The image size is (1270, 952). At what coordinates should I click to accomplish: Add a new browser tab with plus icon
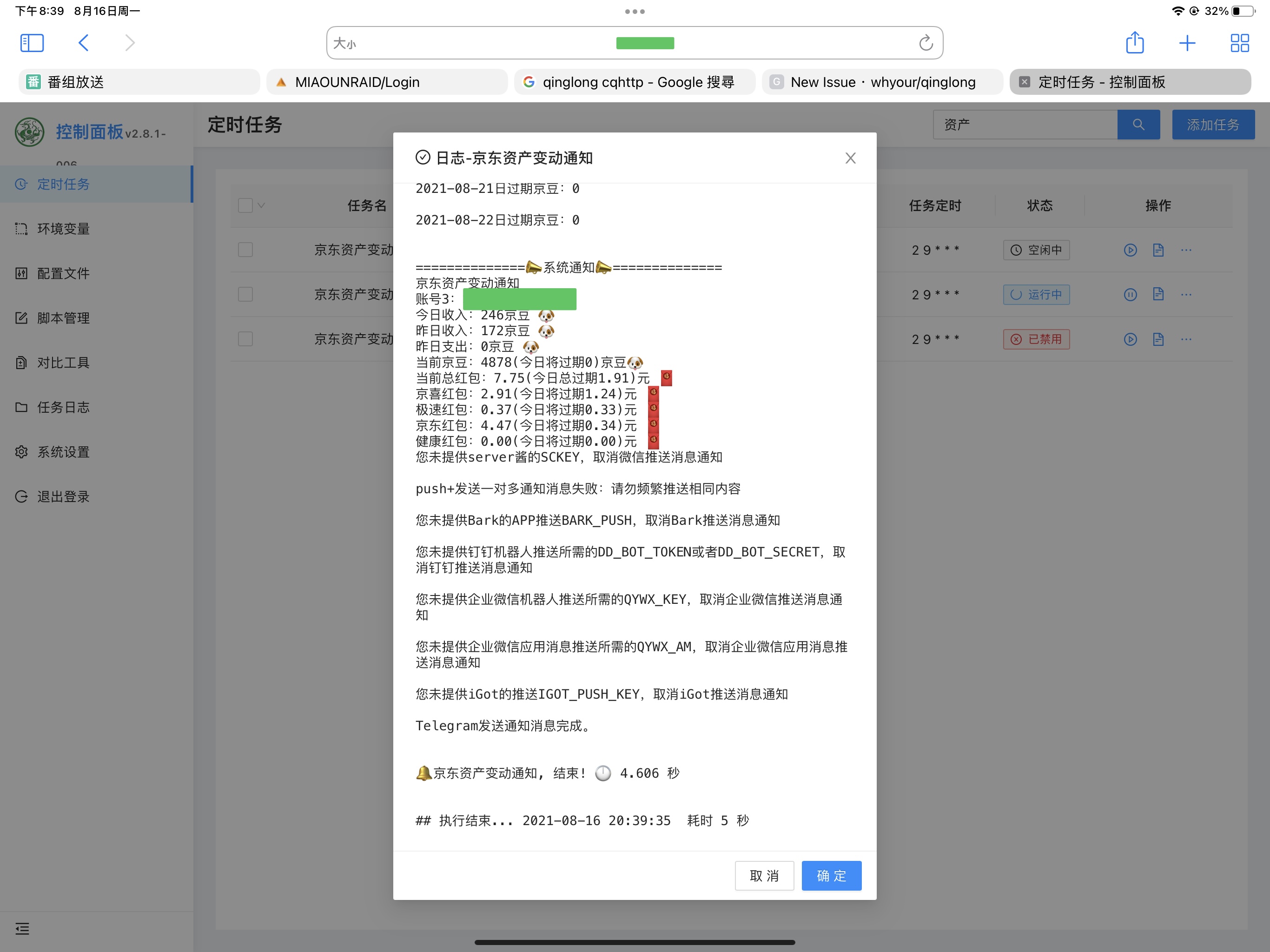pyautogui.click(x=1187, y=43)
